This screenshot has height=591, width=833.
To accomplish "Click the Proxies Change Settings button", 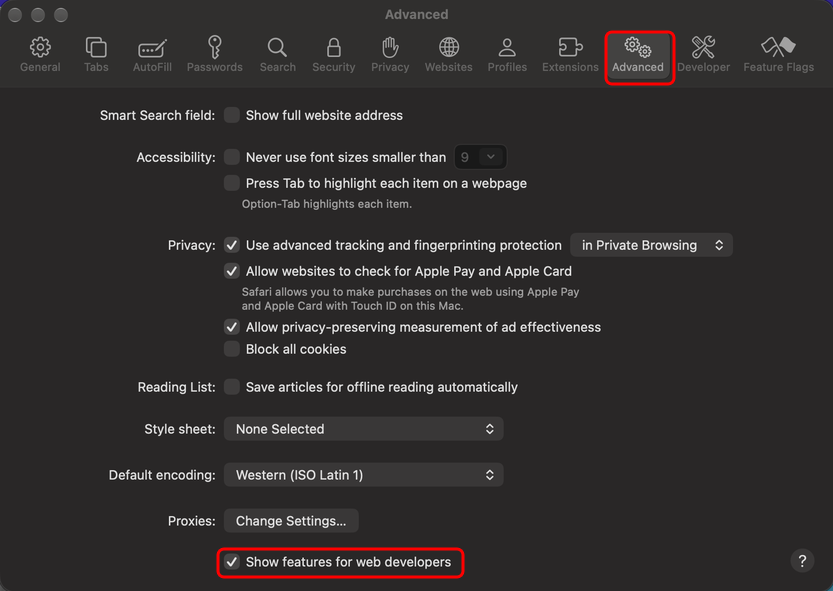I will point(291,520).
